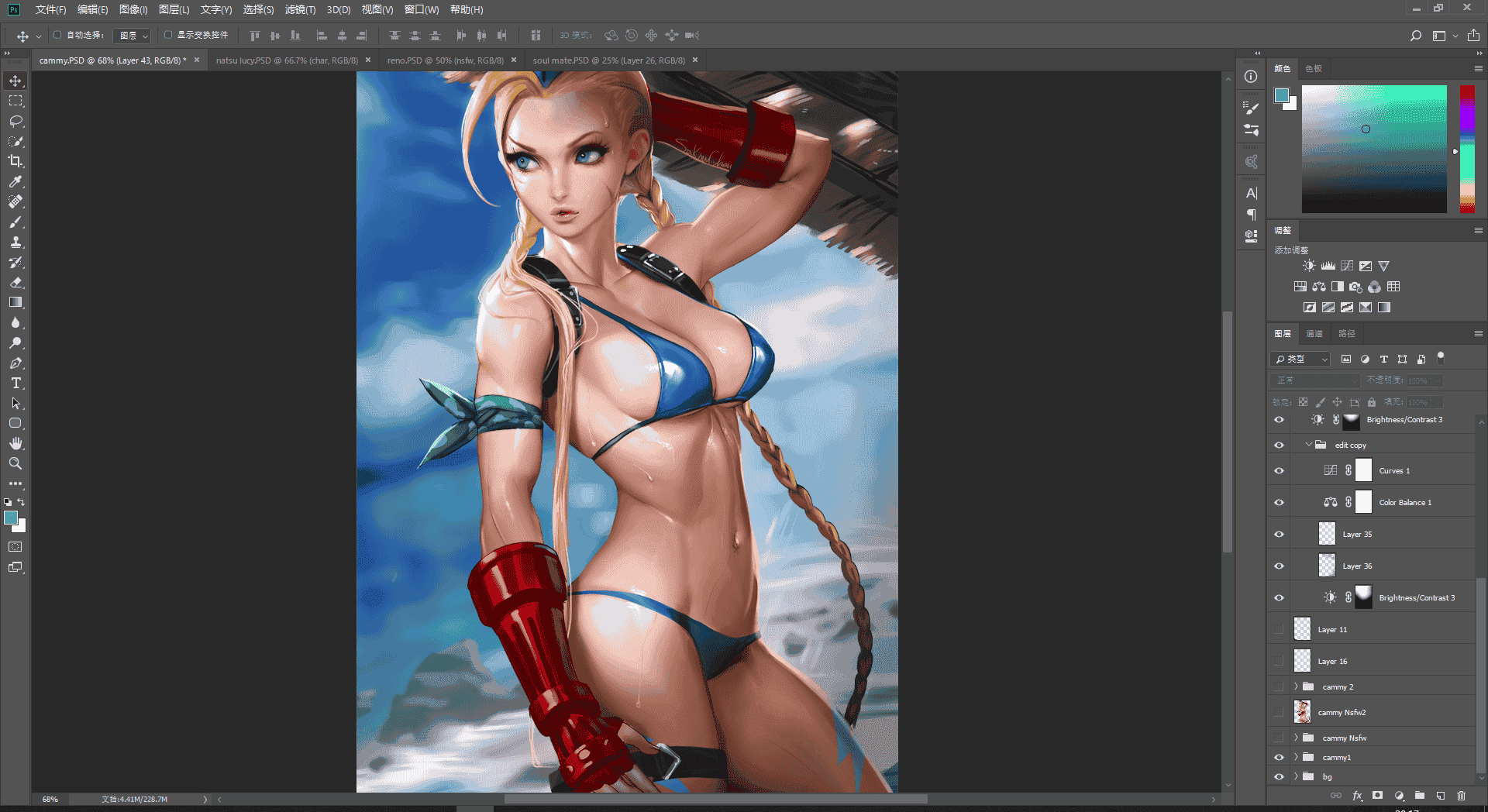Tick the 显示变换控件 checkbox

[x=168, y=35]
